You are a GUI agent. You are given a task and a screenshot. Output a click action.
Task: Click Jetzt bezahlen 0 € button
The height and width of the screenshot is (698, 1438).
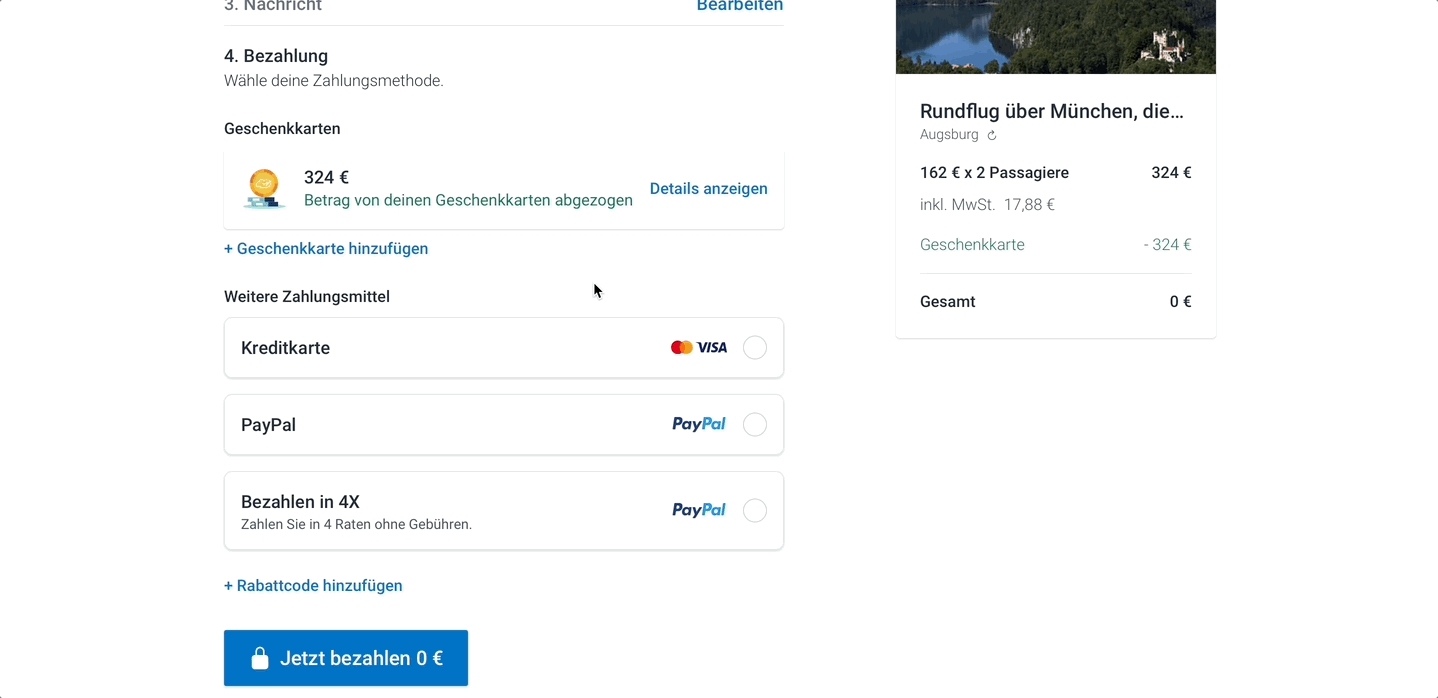click(346, 658)
